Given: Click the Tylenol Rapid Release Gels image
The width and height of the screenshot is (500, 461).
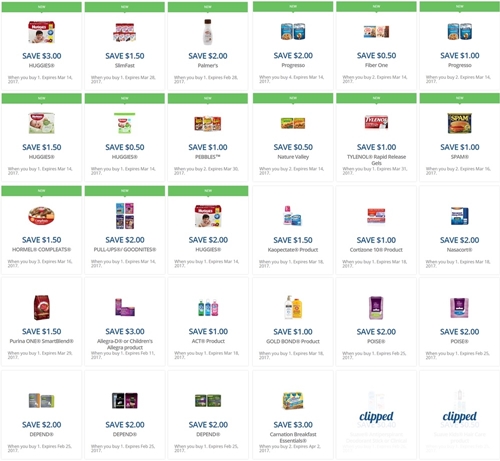Looking at the screenshot, I should pyautogui.click(x=376, y=123).
